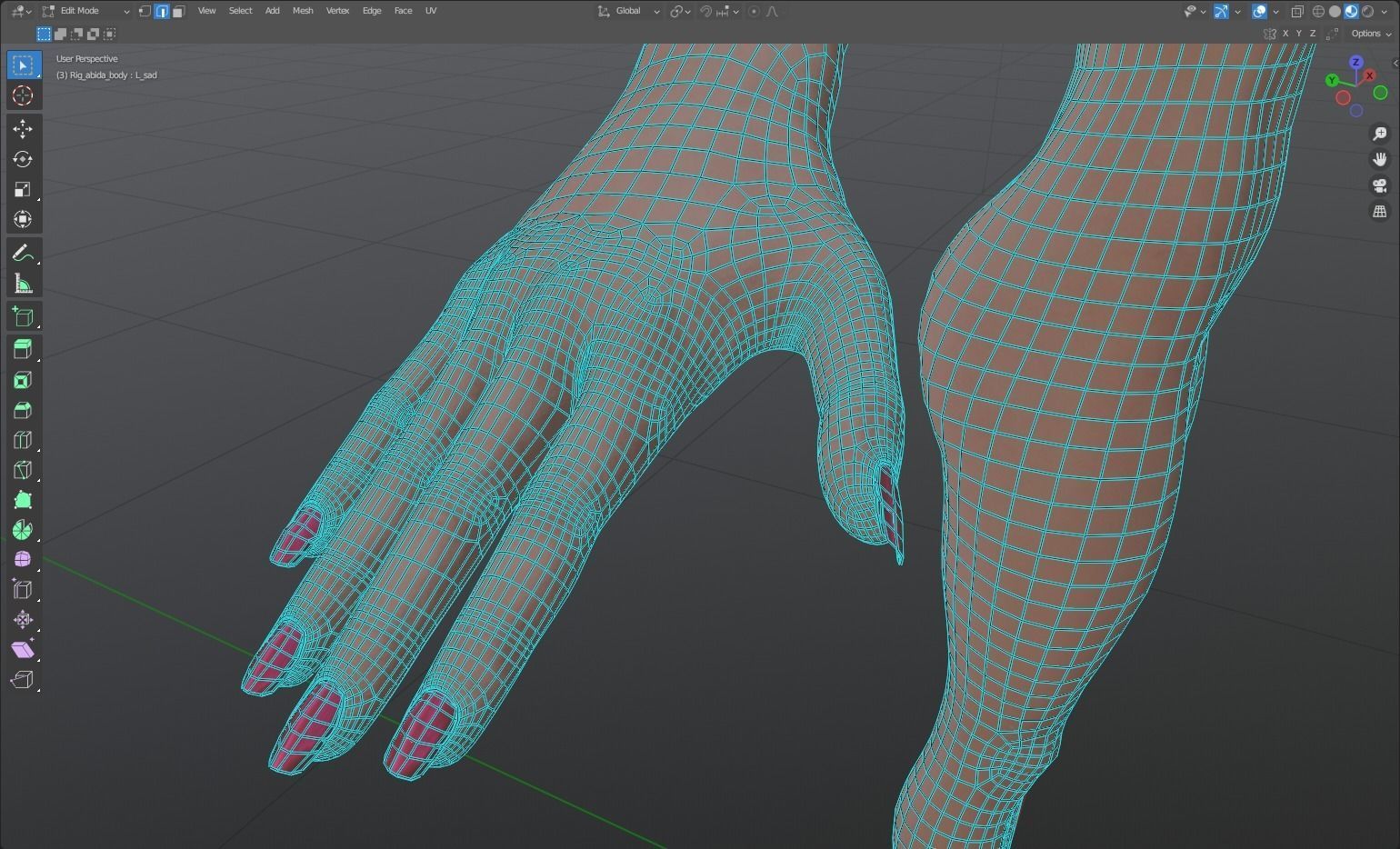The width and height of the screenshot is (1400, 849).
Task: Open Global transform orientation dropdown
Action: [628, 11]
